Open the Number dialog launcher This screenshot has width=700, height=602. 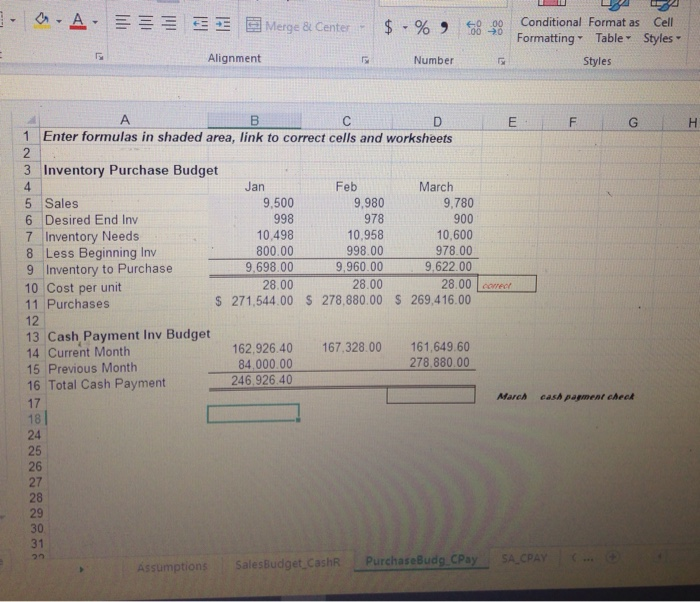click(x=501, y=61)
